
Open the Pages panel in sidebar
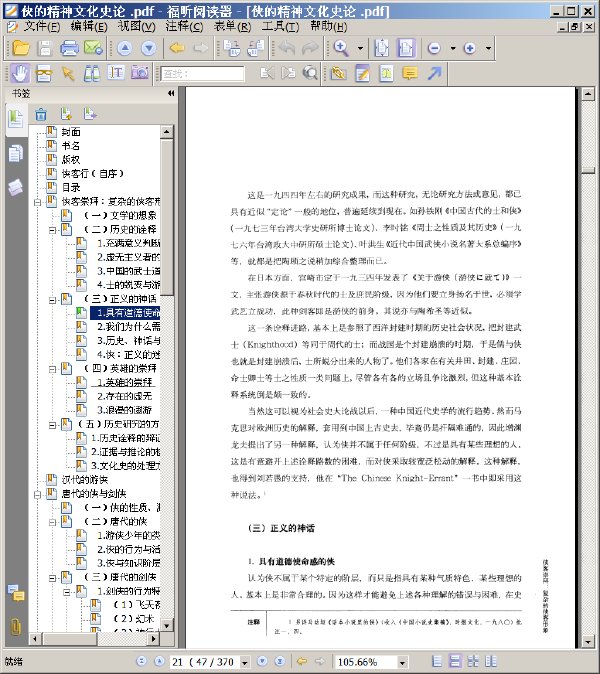click(x=15, y=153)
